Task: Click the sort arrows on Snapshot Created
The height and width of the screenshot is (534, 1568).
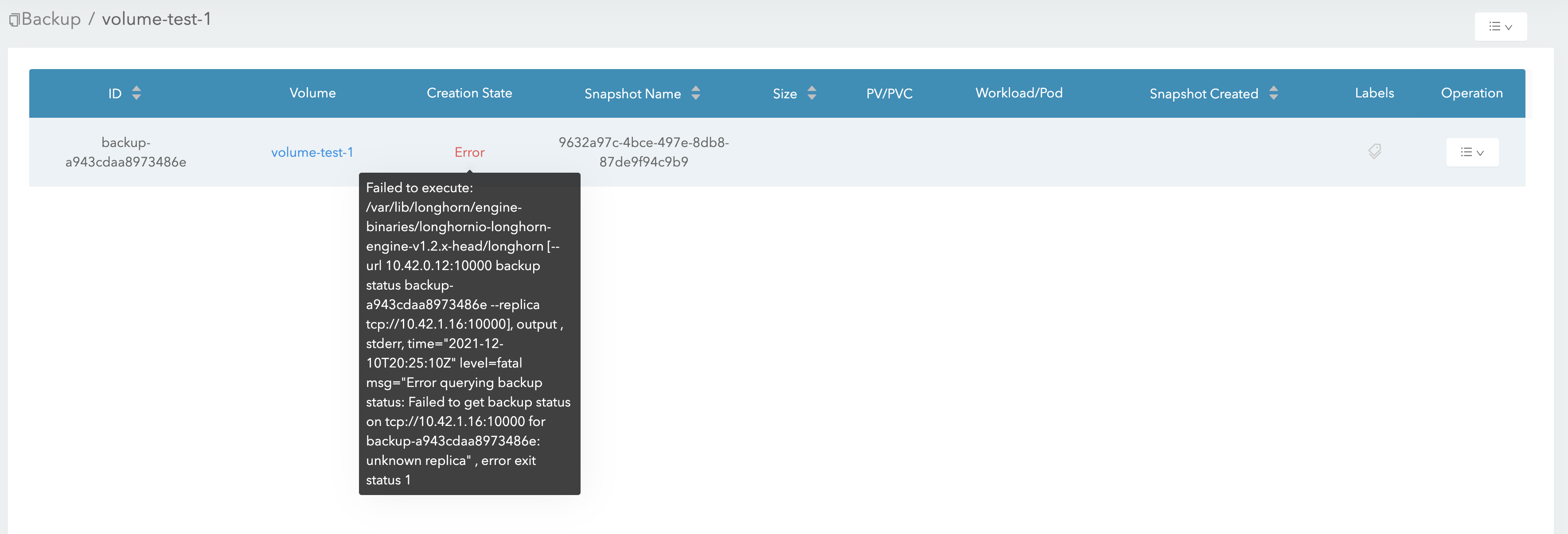Action: pyautogui.click(x=1274, y=93)
